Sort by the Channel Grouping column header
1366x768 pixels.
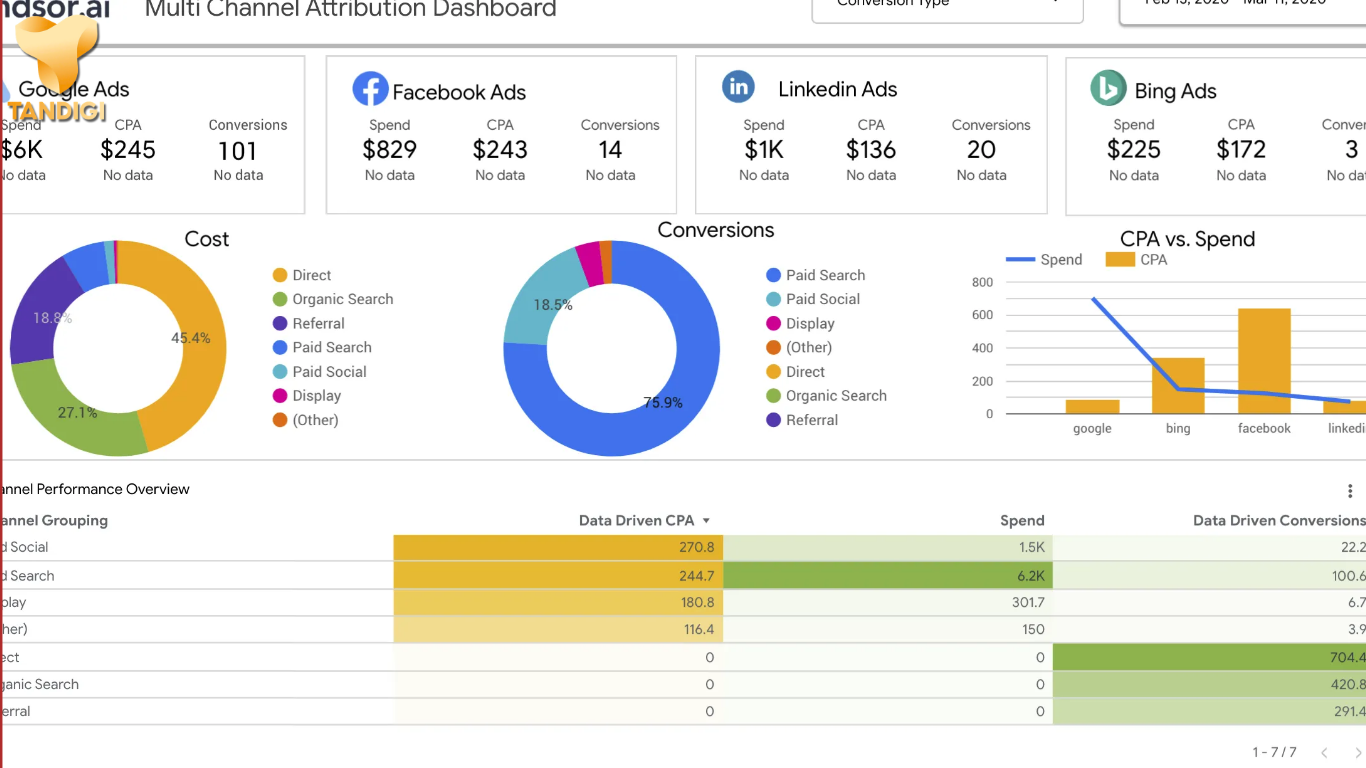click(54, 521)
